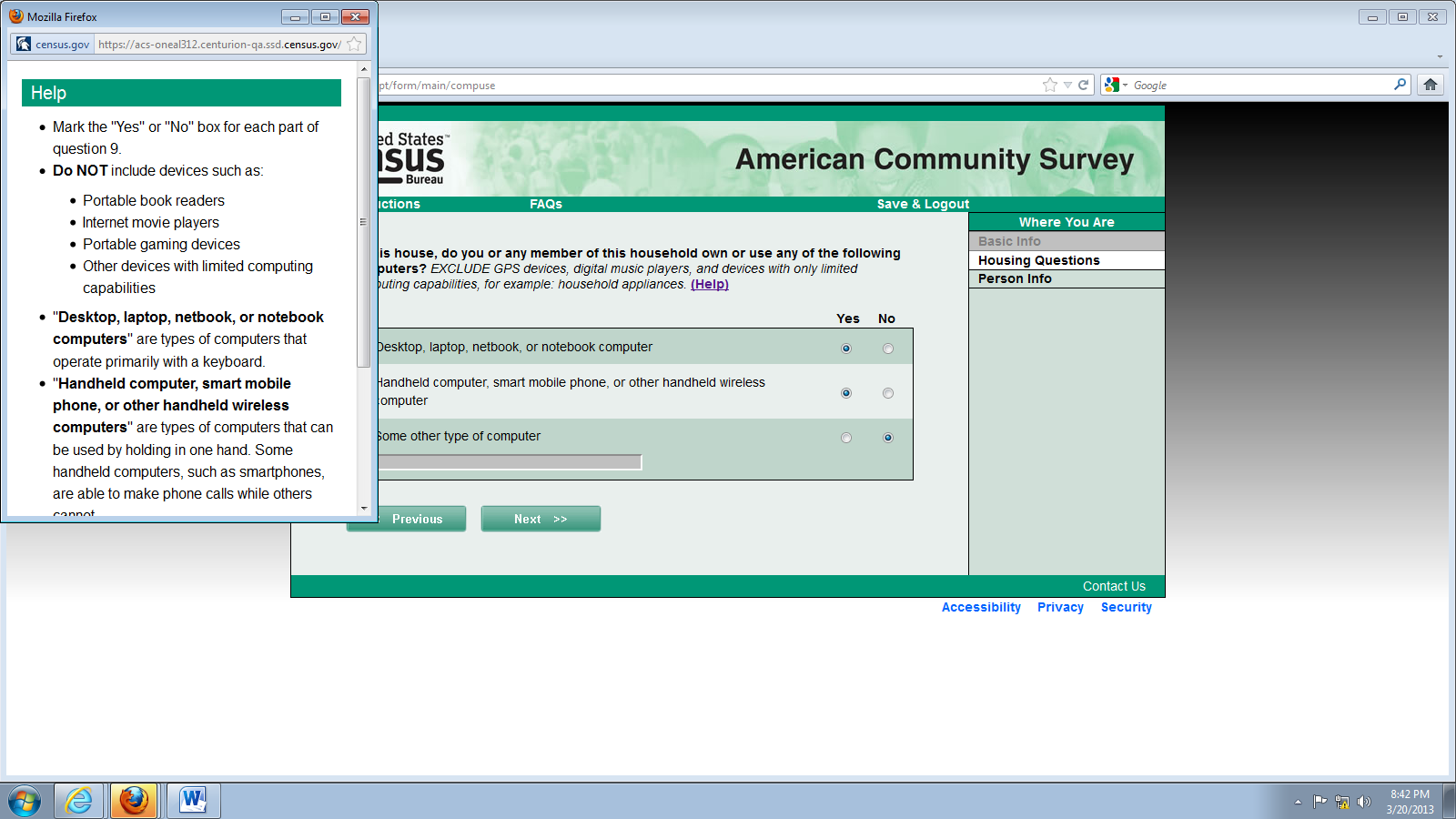Click the Google search input field
1456x819 pixels.
1260,85
